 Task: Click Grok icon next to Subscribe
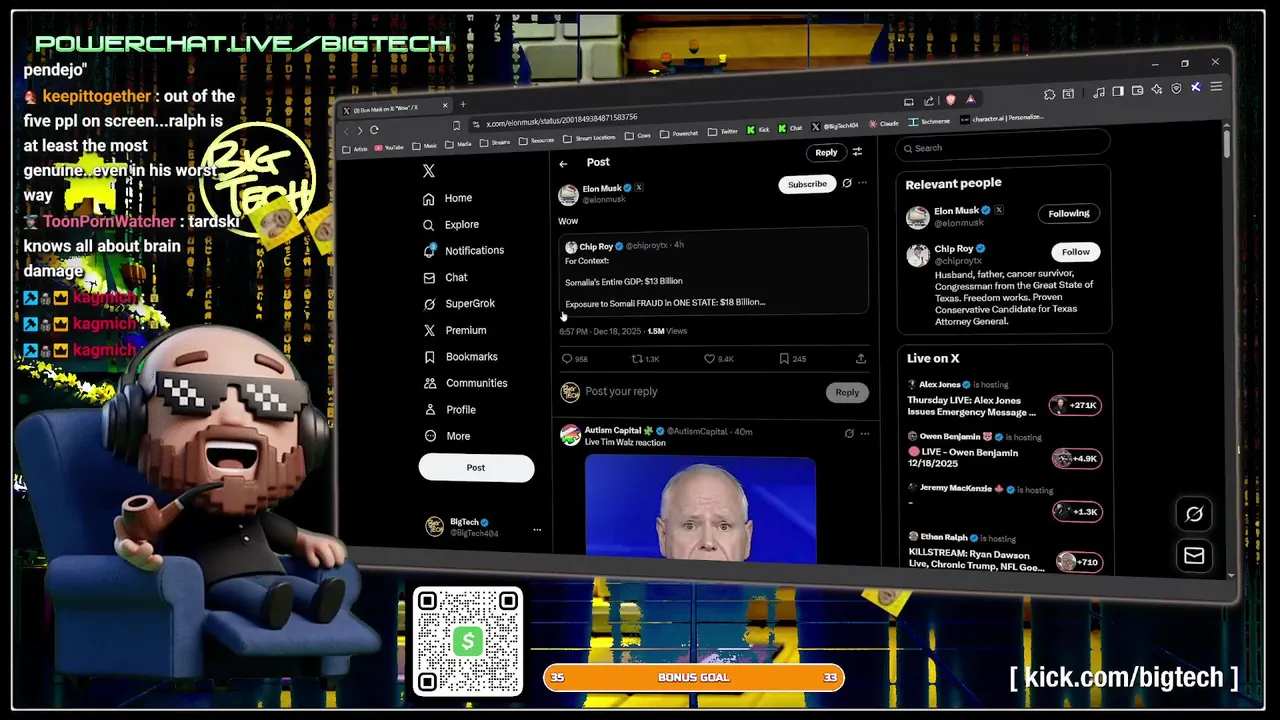click(x=847, y=184)
